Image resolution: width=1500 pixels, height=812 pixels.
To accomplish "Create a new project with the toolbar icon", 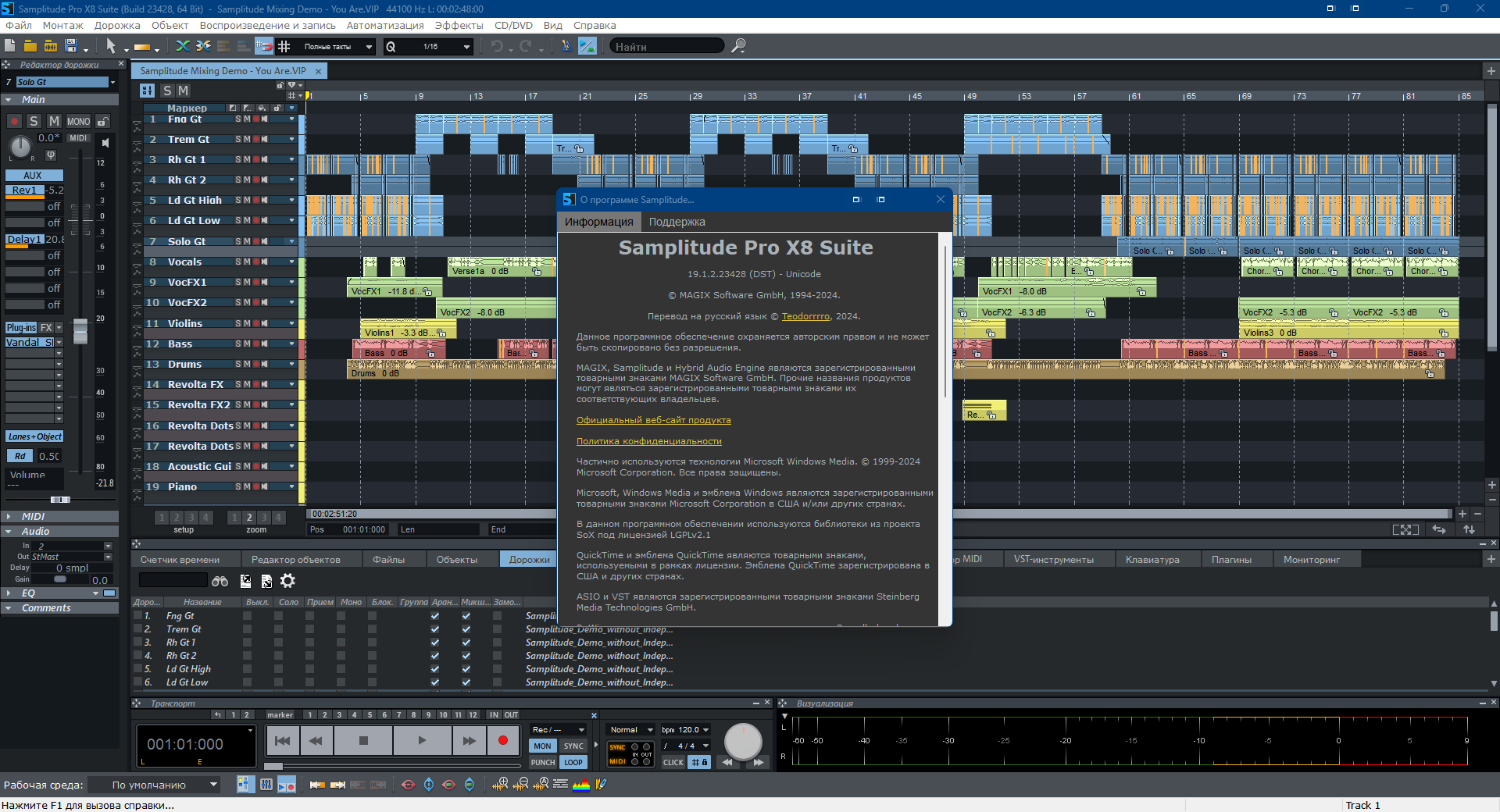I will [10, 46].
